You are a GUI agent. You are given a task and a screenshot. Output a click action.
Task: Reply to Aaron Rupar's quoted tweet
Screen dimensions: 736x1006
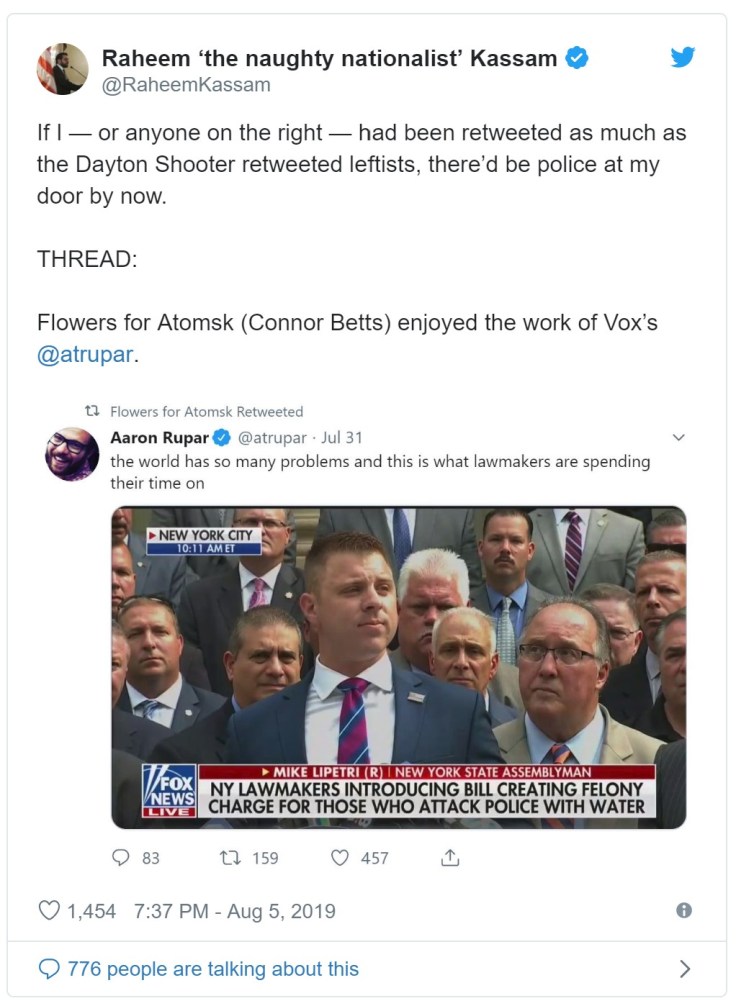pos(122,857)
